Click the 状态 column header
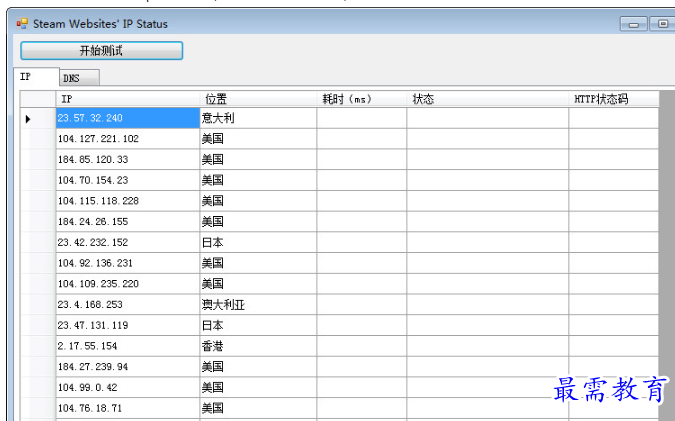The image size is (675, 421). (x=488, y=99)
